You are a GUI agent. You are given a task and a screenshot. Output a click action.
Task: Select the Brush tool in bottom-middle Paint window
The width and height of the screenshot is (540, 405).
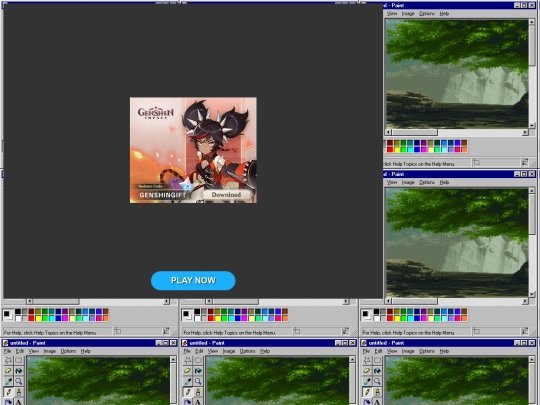[198, 392]
